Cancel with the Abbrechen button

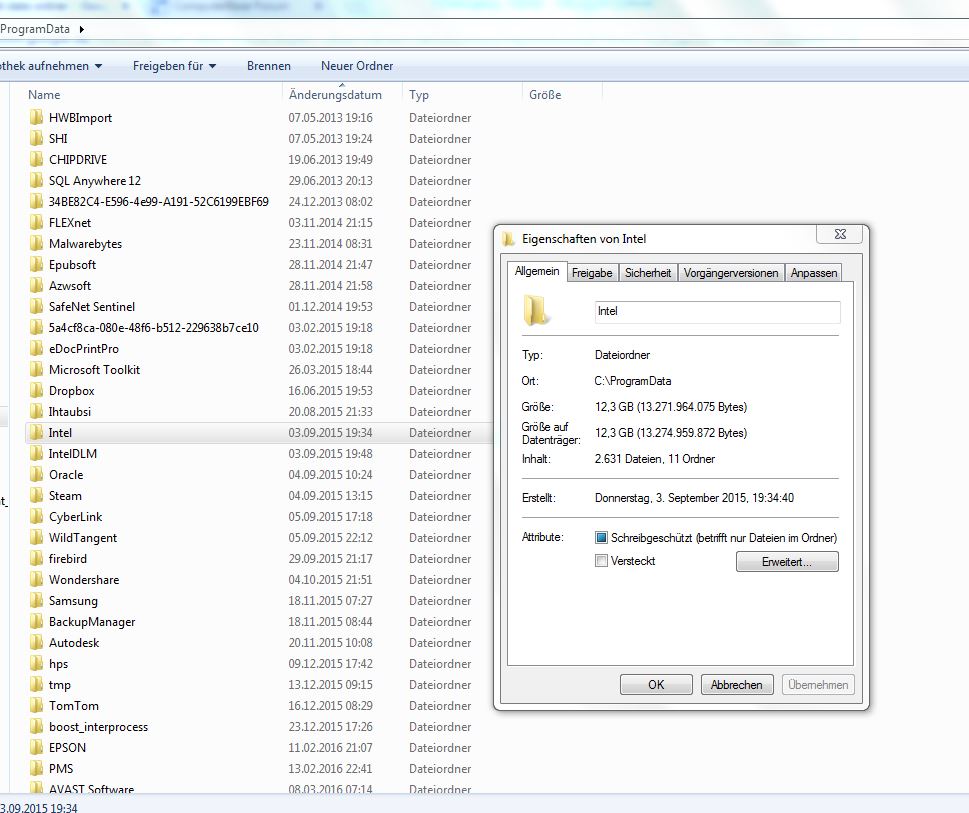[737, 685]
